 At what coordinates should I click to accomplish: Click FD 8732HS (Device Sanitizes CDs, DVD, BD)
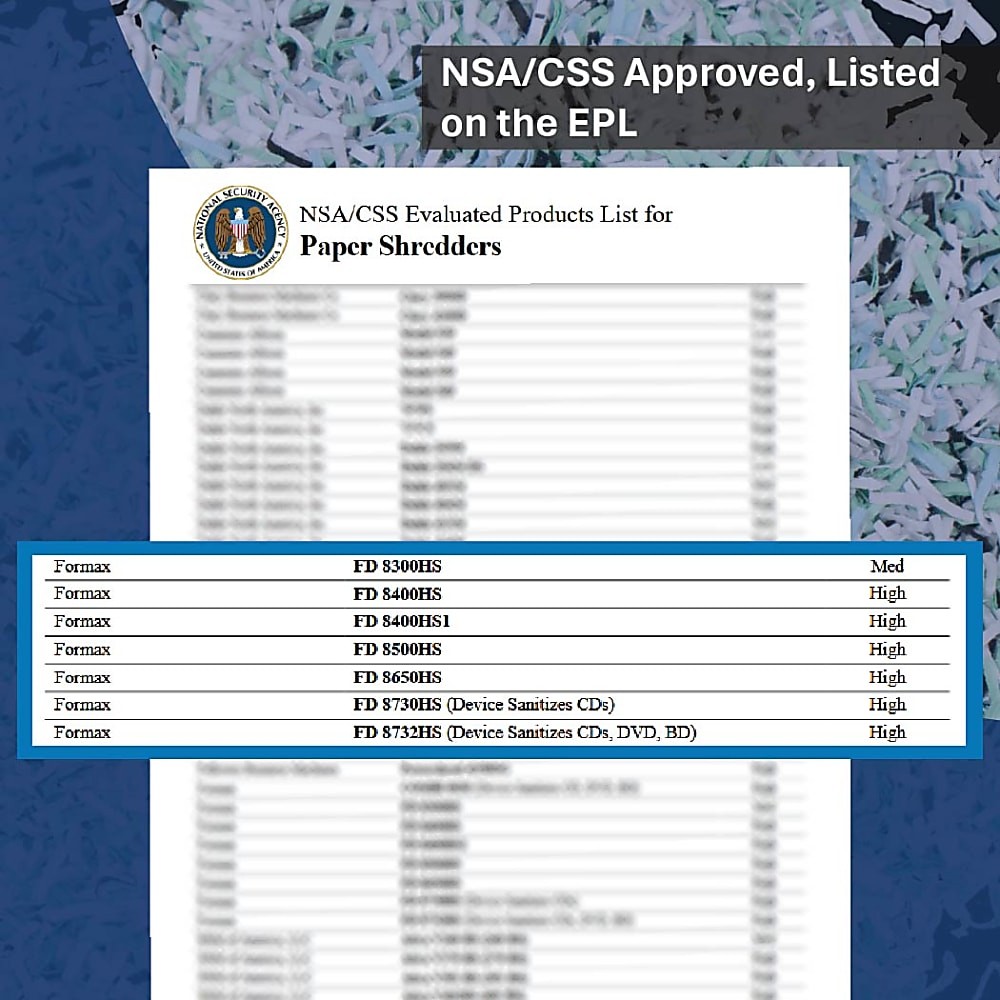pyautogui.click(x=525, y=732)
